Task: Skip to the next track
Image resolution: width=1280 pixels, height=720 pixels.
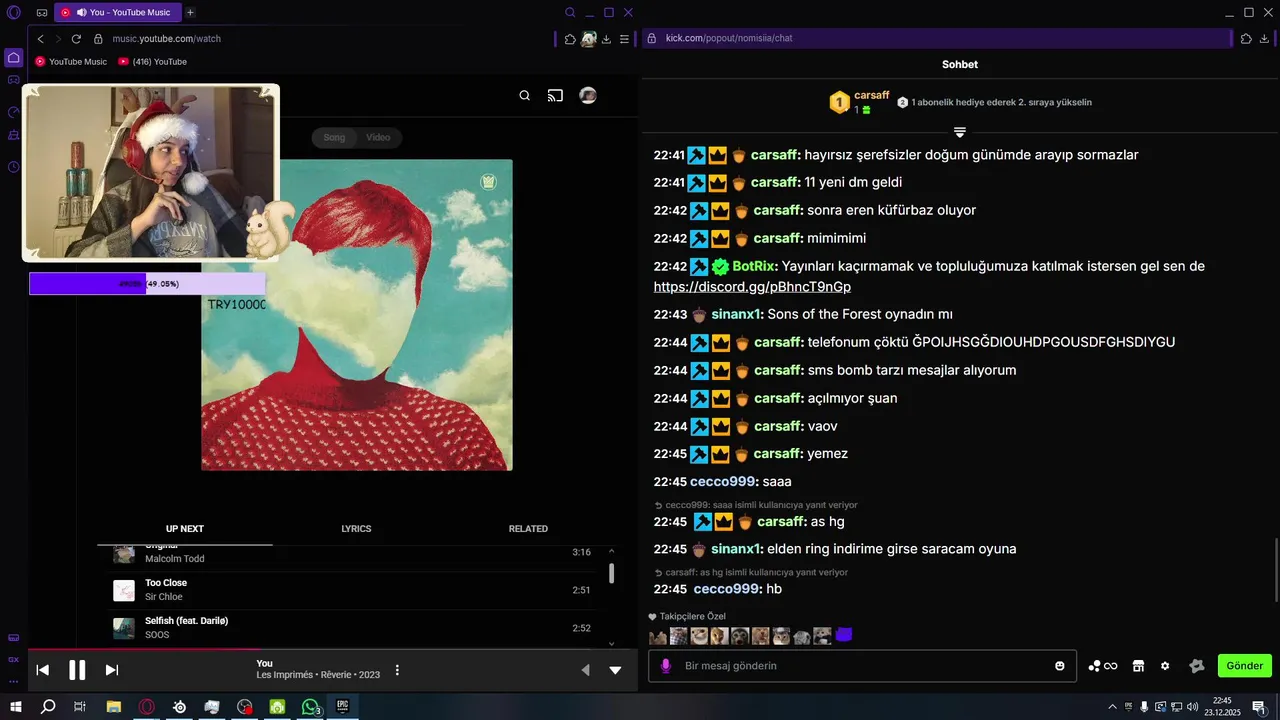Action: 112,670
